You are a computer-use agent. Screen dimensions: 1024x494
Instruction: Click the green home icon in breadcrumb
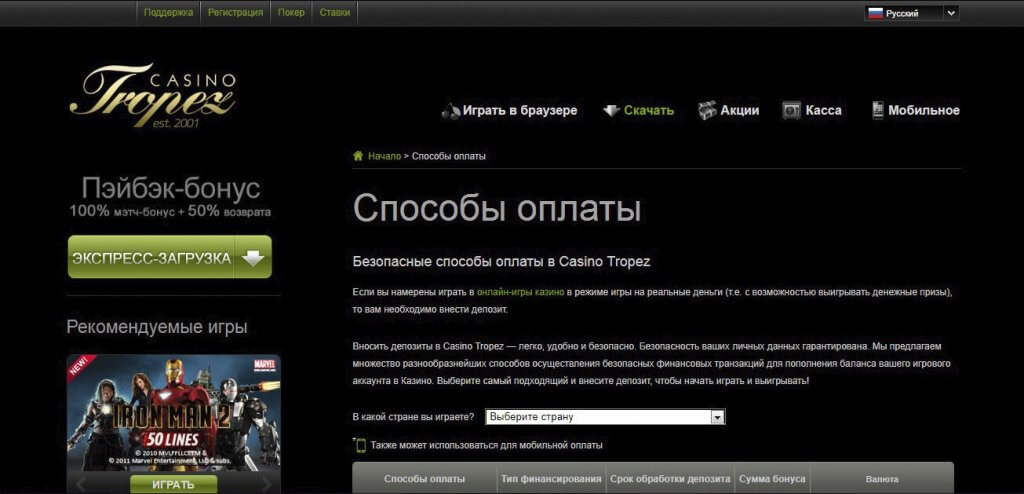coord(358,156)
